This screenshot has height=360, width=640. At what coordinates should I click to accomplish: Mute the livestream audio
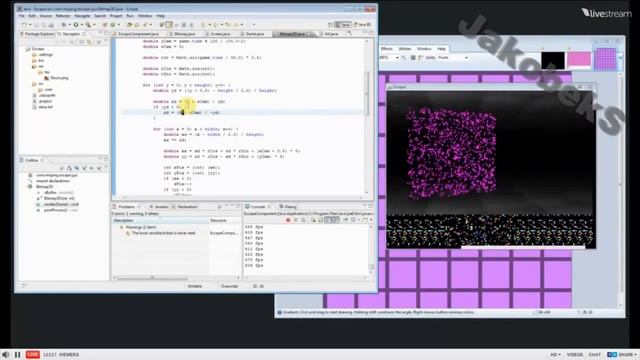click(x=6, y=354)
